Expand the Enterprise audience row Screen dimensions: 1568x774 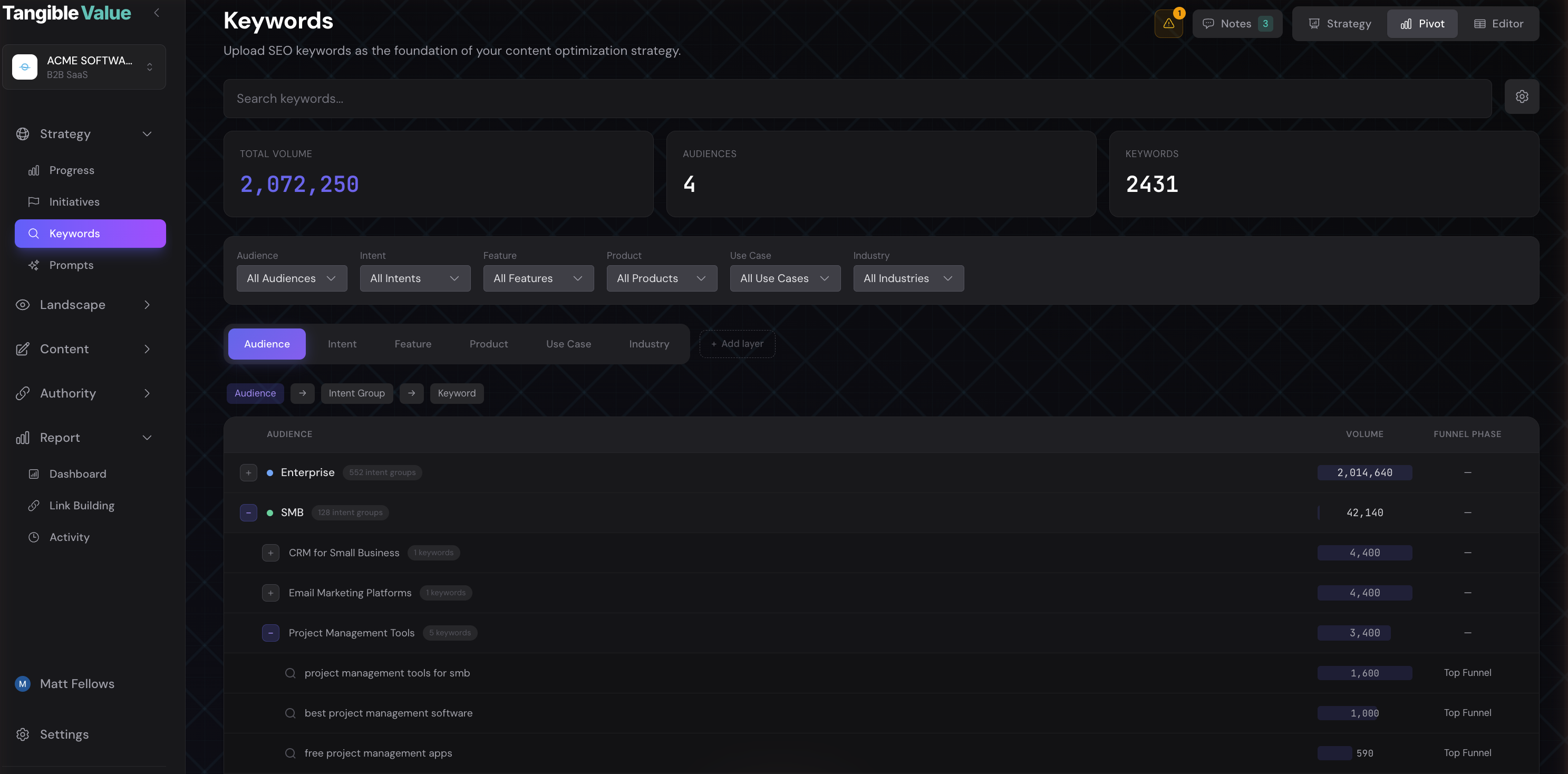[248, 472]
